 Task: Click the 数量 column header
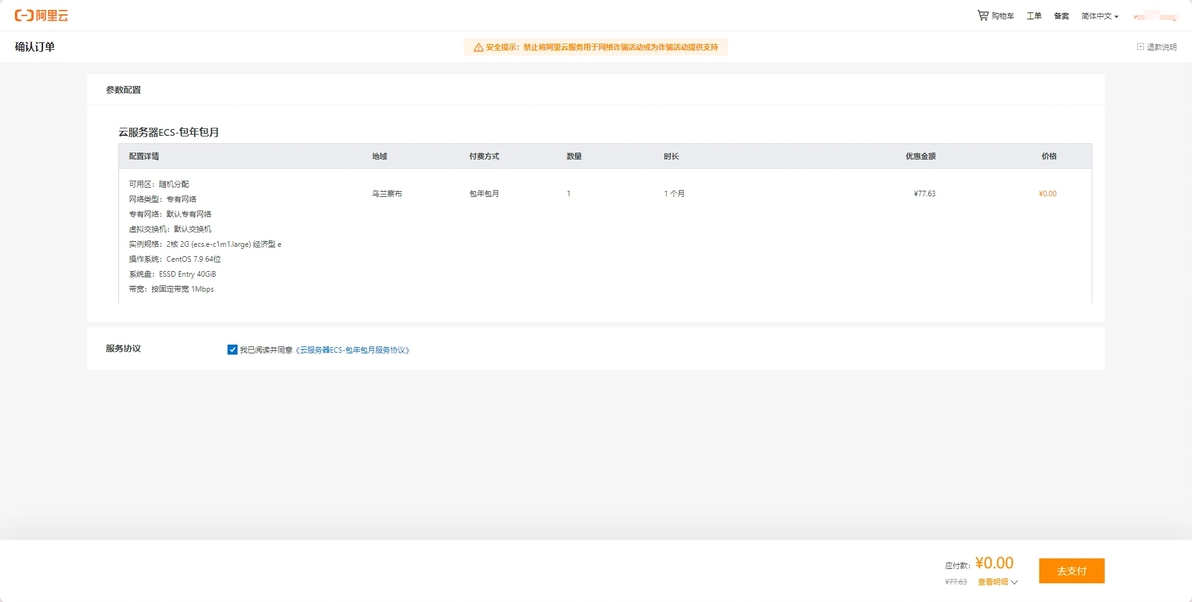574,156
